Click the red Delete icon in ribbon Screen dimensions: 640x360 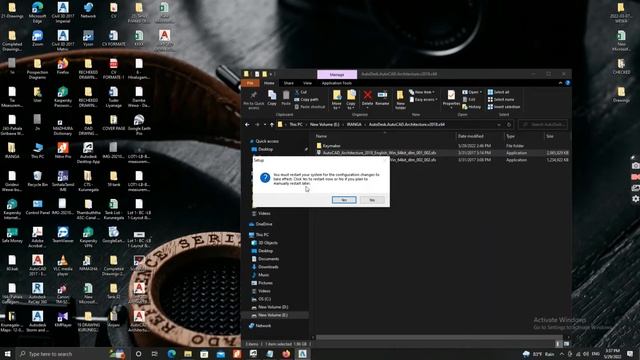[x=367, y=98]
